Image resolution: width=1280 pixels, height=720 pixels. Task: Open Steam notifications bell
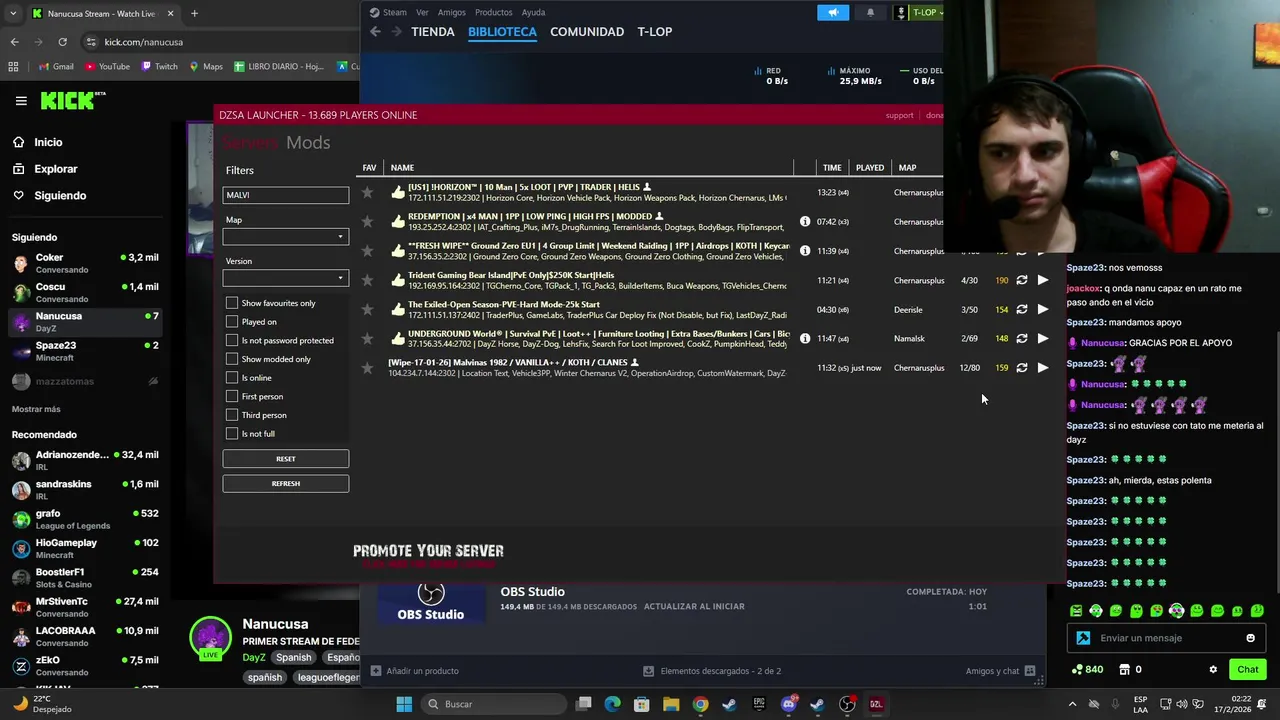[x=870, y=12]
